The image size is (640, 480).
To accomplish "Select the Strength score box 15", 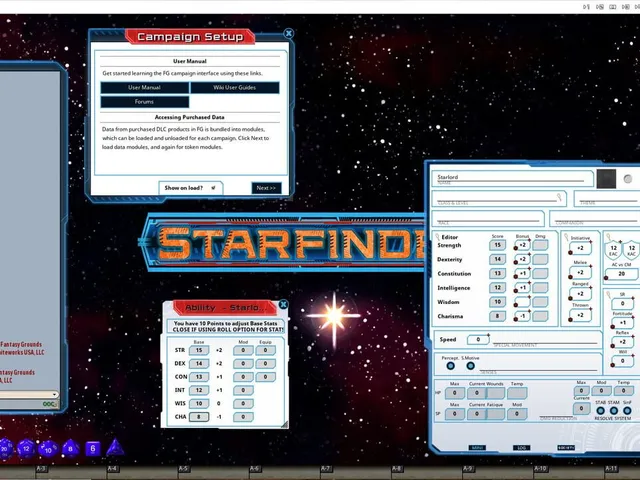I will pyautogui.click(x=498, y=245).
